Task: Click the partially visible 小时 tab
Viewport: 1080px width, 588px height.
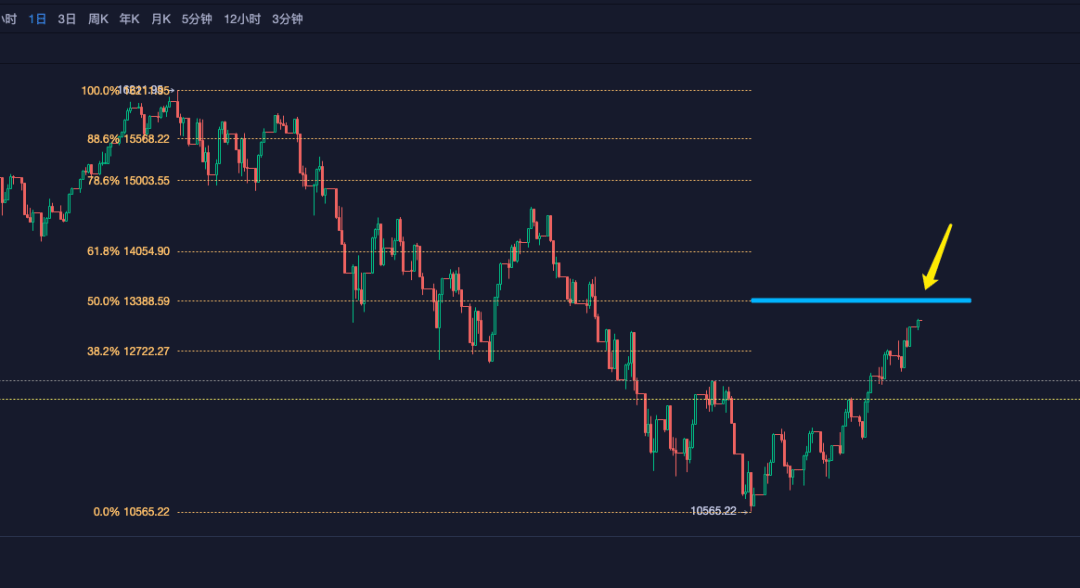Action: [x=8, y=19]
